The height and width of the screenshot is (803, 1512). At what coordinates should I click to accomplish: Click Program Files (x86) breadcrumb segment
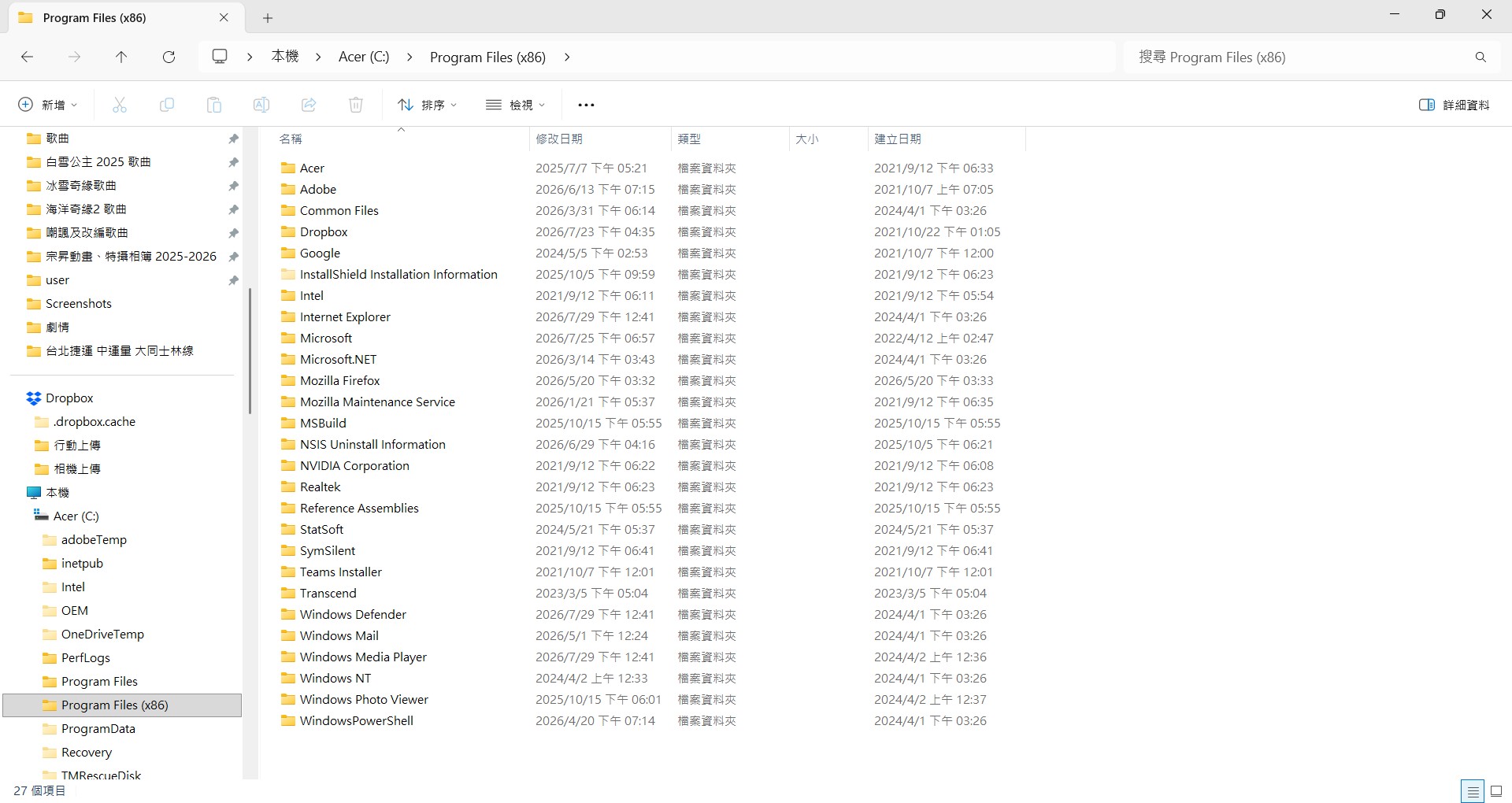click(487, 57)
